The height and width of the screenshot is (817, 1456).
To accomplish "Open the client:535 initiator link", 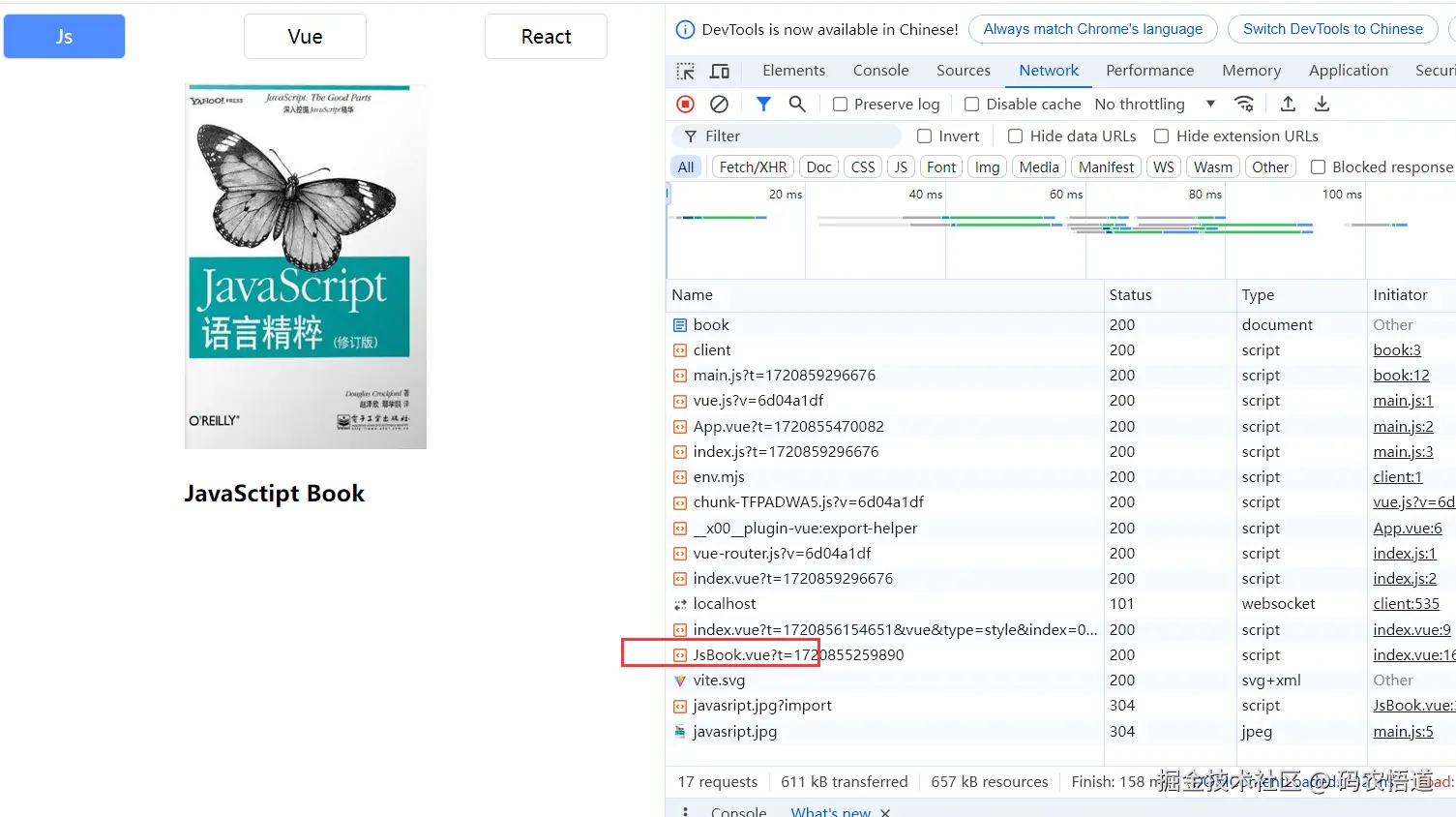I will pyautogui.click(x=1406, y=604).
